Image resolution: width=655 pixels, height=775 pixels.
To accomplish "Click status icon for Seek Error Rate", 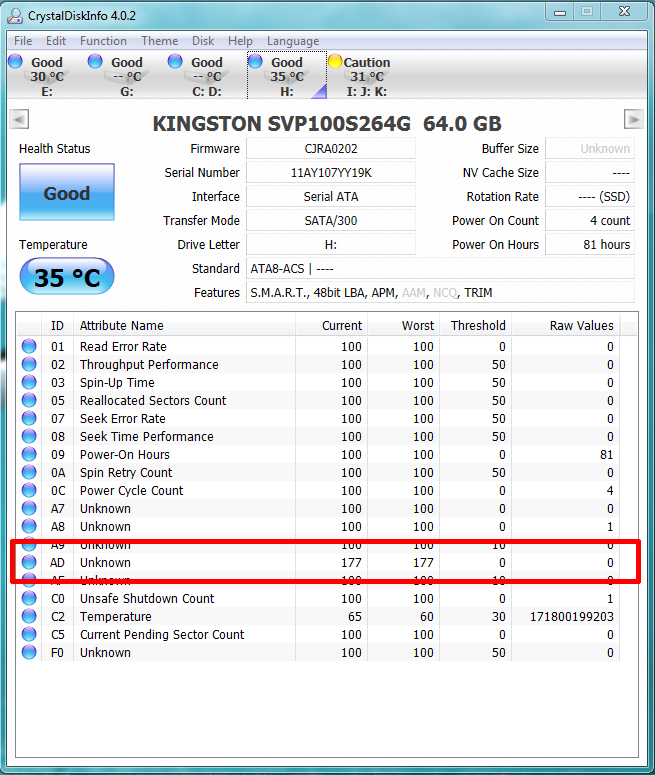I will pyautogui.click(x=29, y=418).
